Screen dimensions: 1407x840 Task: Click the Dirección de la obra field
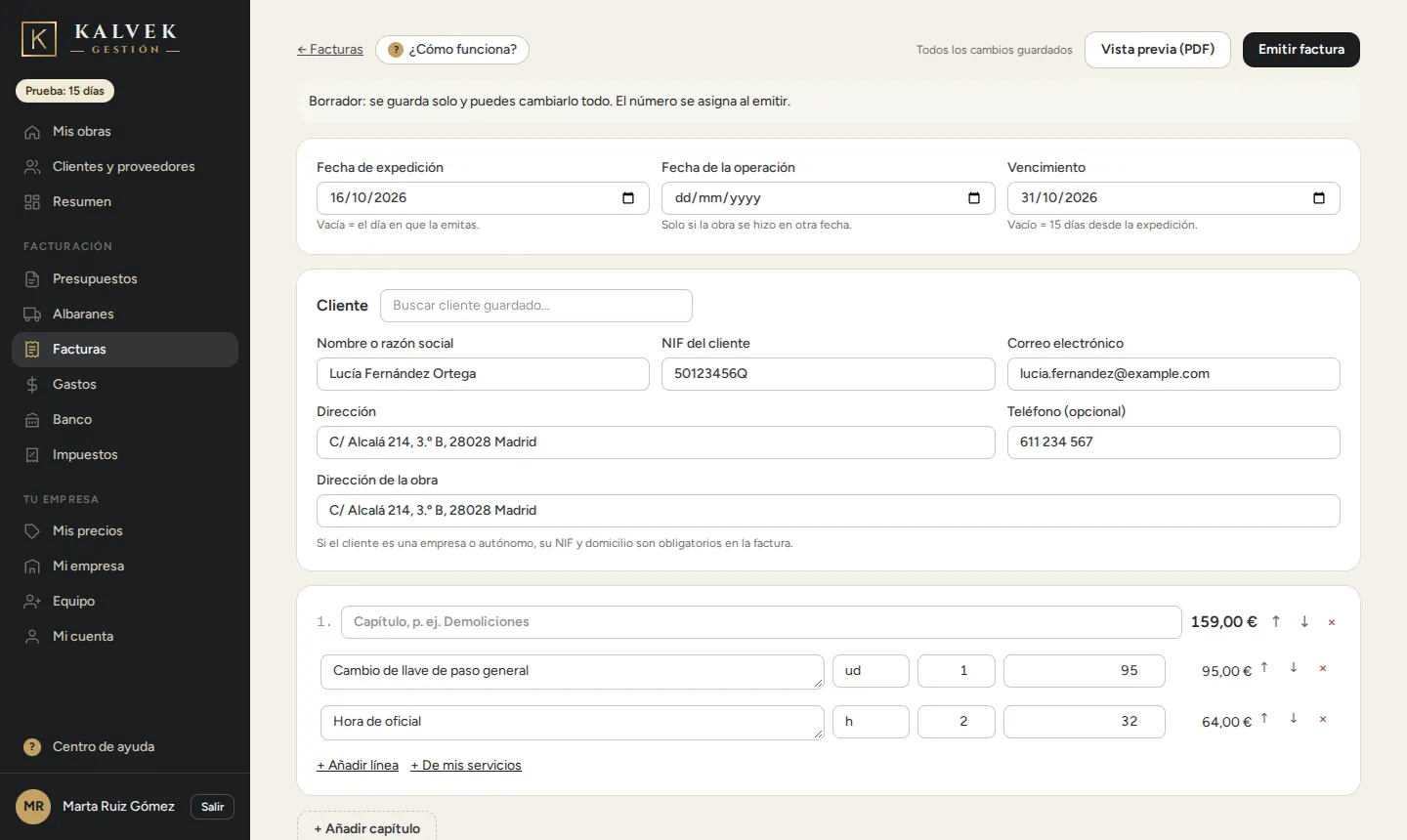point(829,511)
